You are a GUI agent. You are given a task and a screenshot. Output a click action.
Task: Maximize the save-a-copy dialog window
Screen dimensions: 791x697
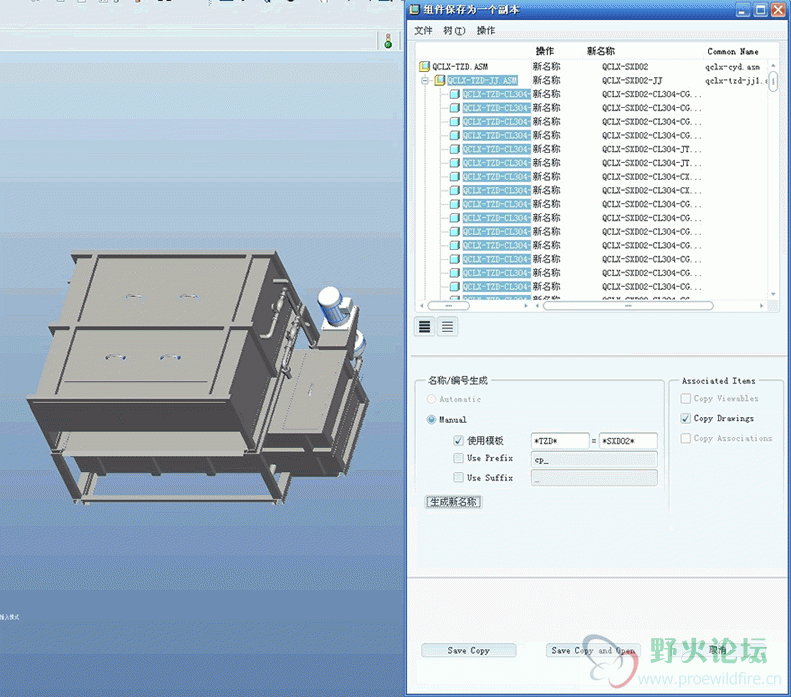point(760,10)
